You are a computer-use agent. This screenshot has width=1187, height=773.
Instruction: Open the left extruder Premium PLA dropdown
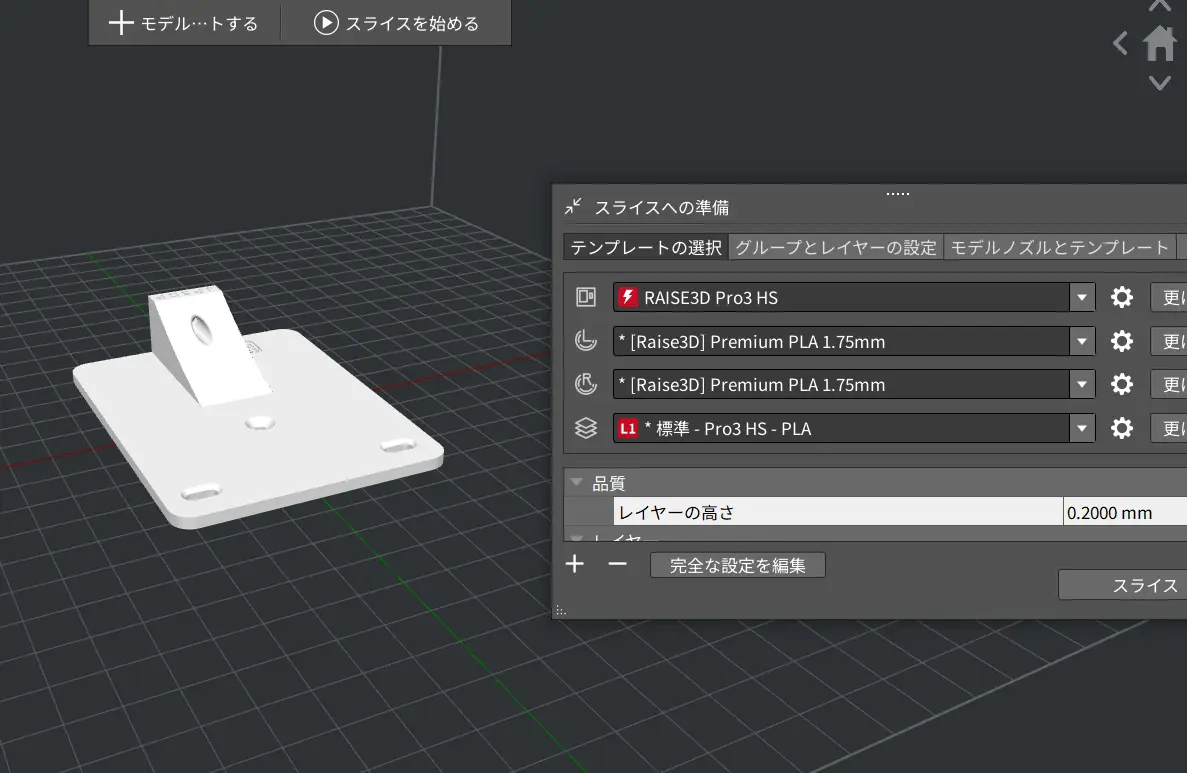coord(1082,342)
